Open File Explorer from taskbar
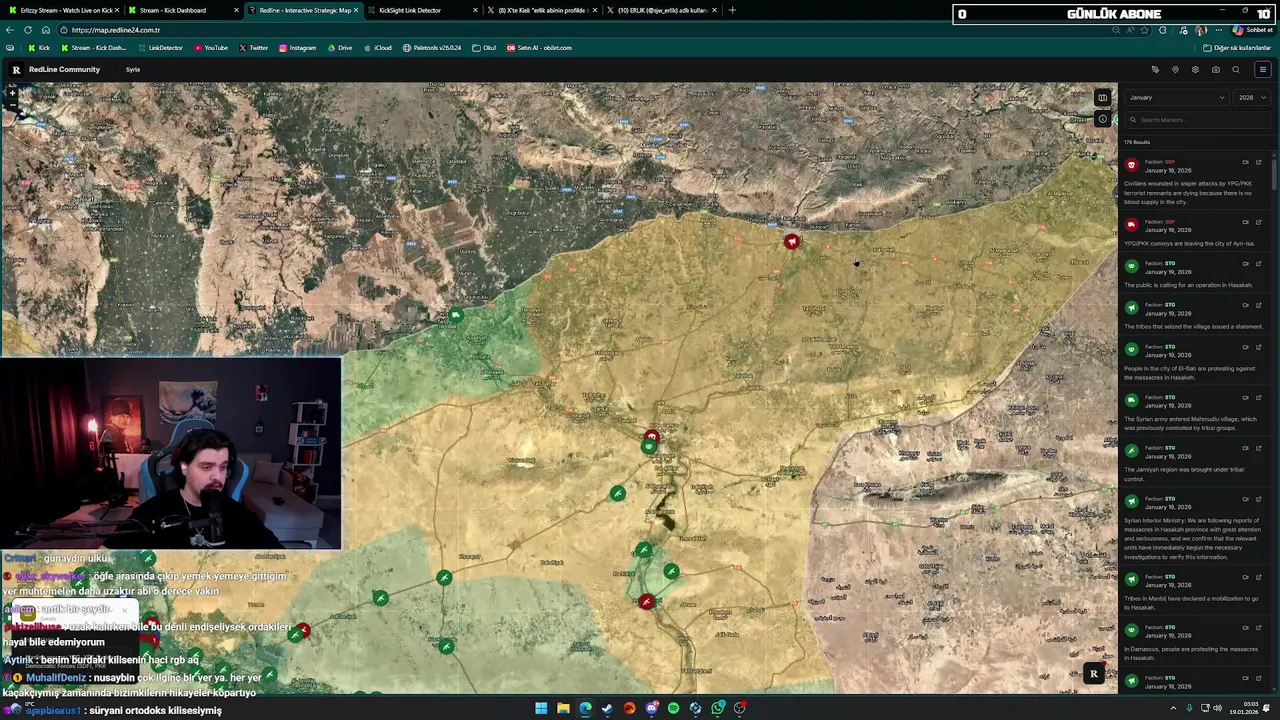 click(563, 708)
